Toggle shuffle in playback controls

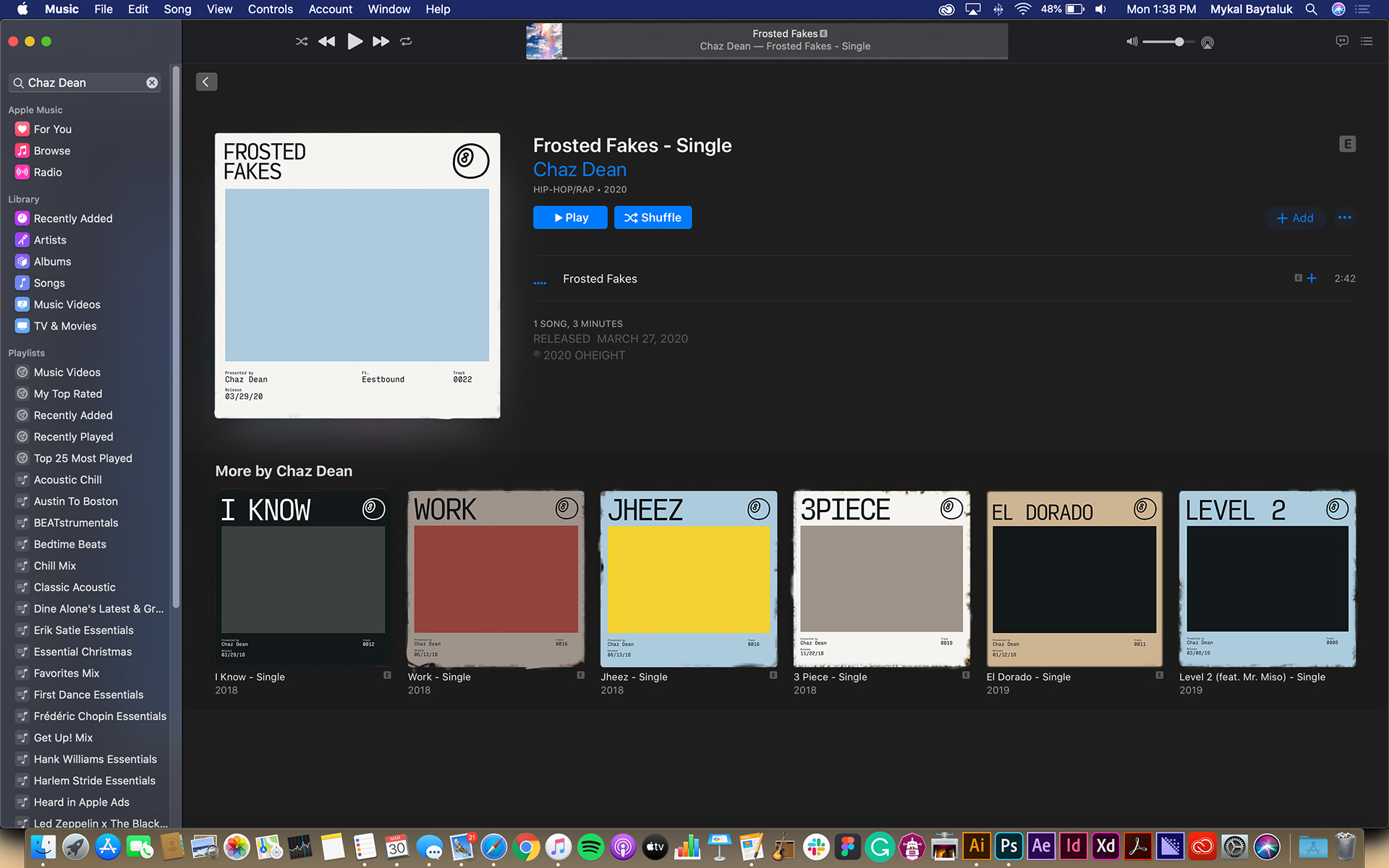point(302,41)
